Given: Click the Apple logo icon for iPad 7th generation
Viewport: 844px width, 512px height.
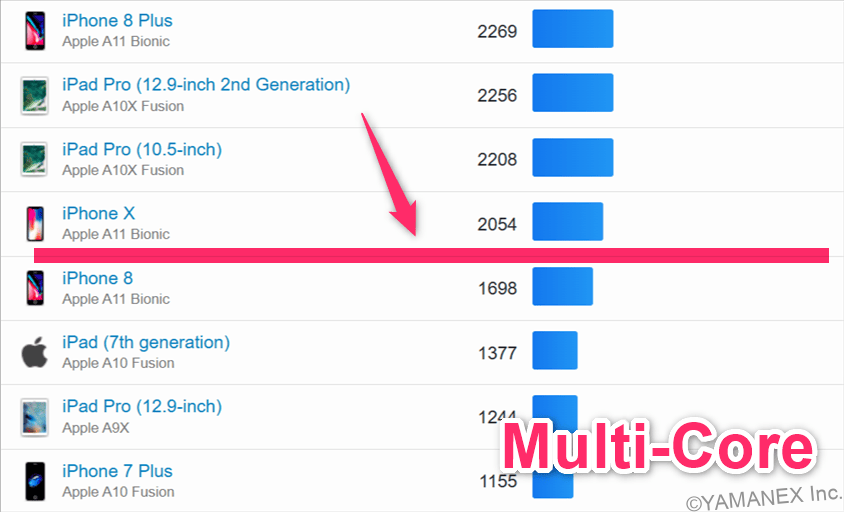Looking at the screenshot, I should coord(34,352).
